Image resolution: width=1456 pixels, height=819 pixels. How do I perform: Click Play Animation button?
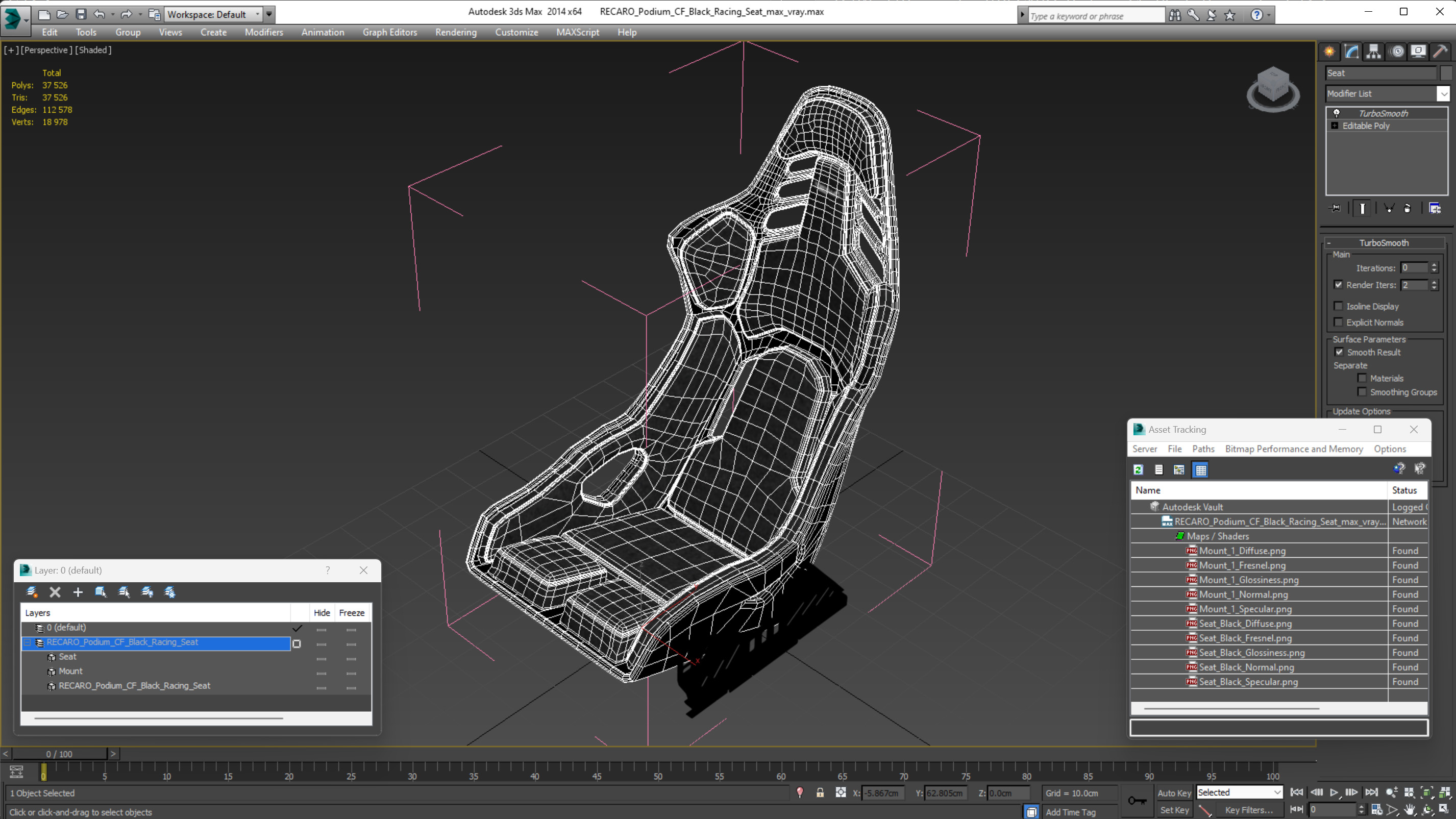coord(1334,792)
